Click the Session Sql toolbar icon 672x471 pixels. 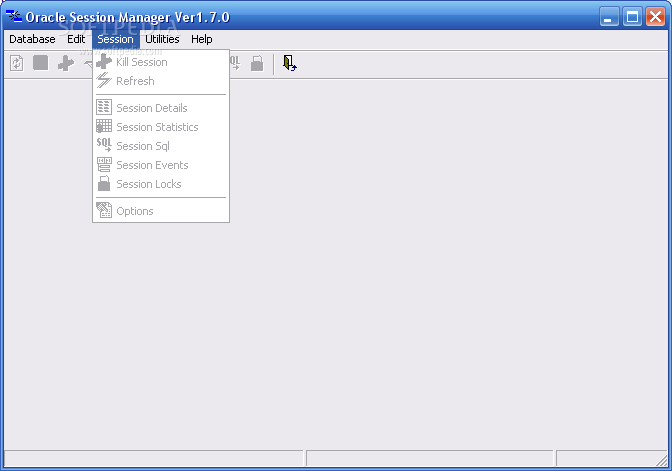235,63
